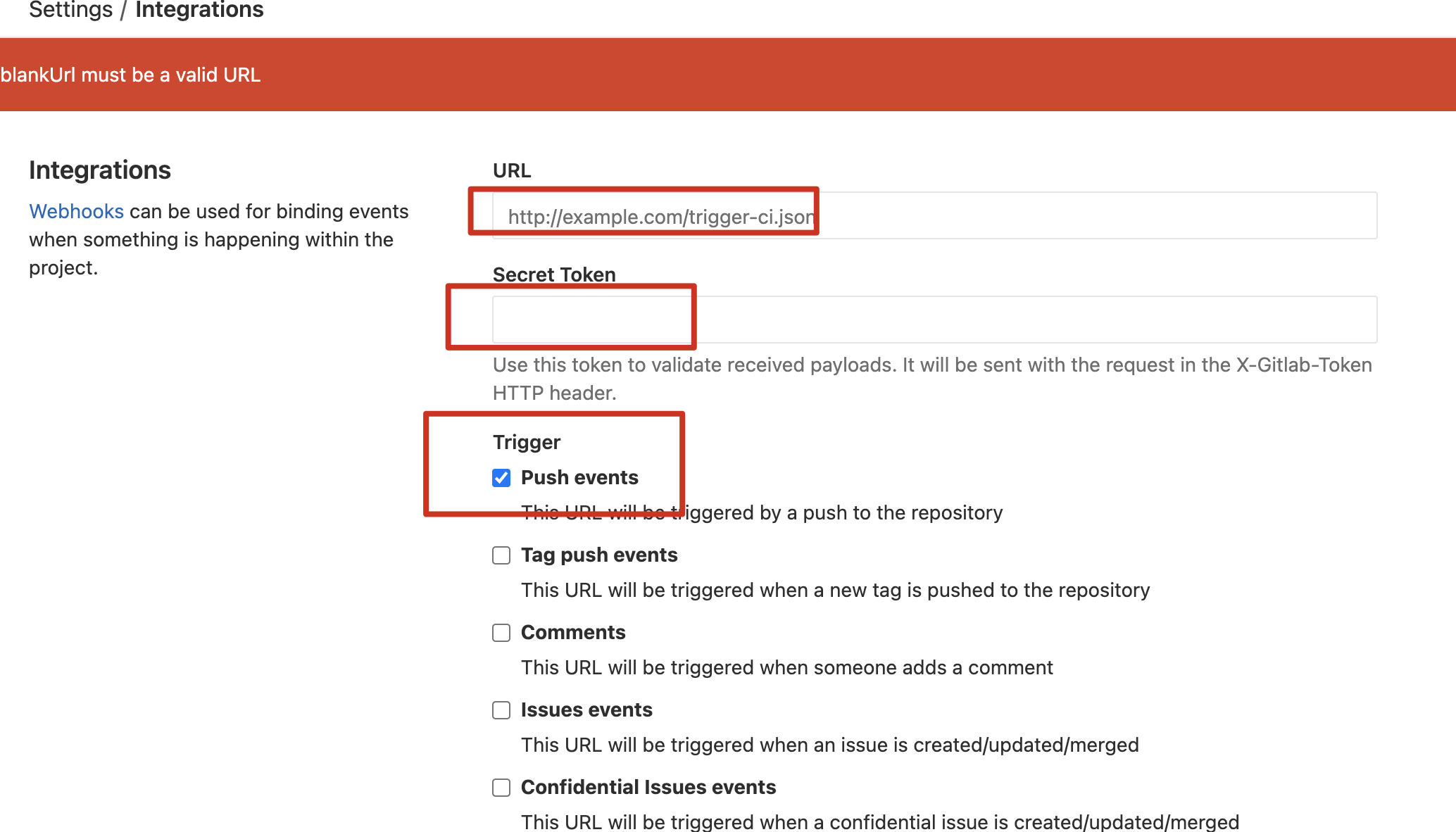This screenshot has width=1456, height=832.
Task: Click the 'URL' field label
Action: pos(512,170)
